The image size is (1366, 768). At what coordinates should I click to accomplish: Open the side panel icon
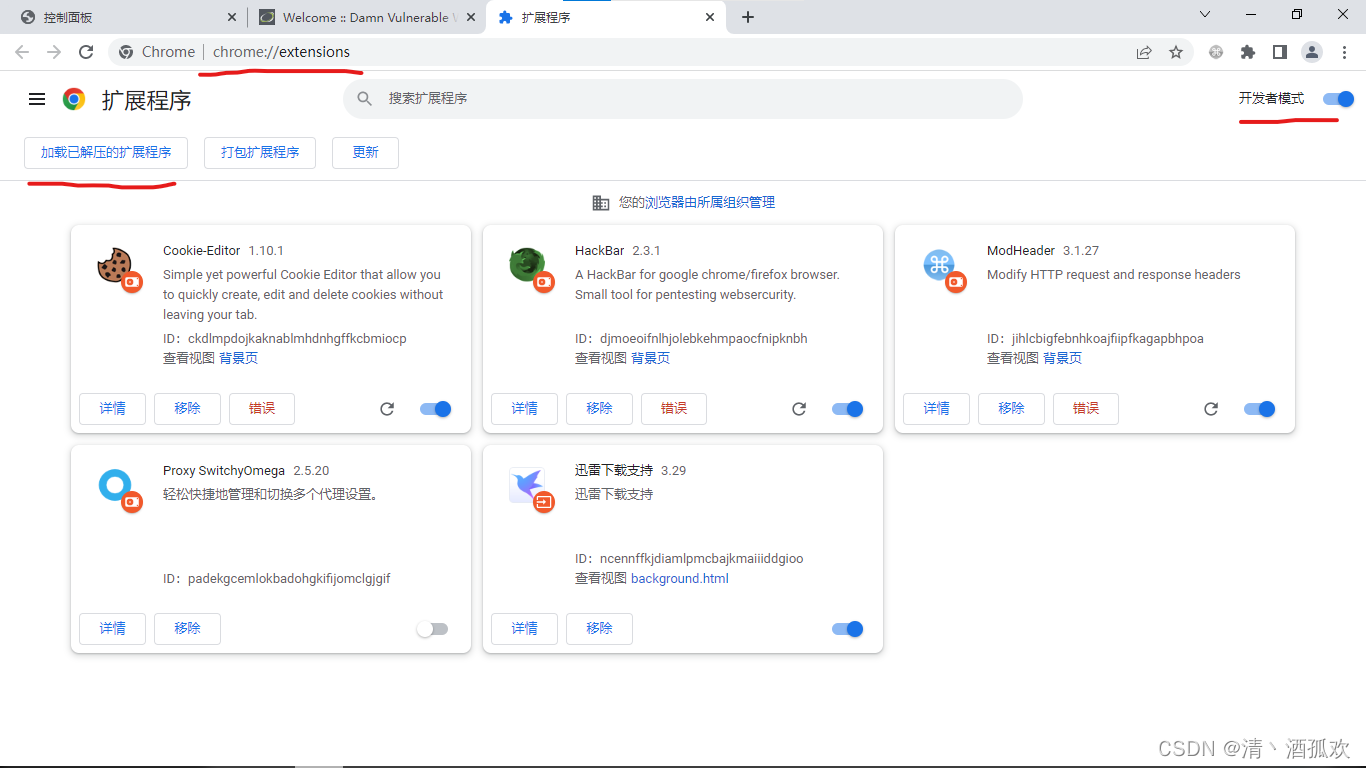click(1280, 52)
